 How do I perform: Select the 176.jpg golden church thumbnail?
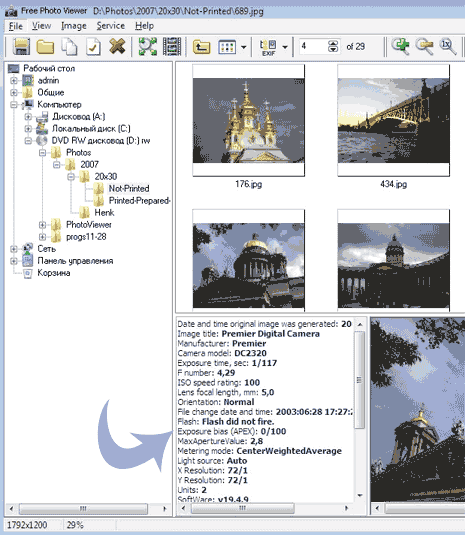click(x=248, y=120)
